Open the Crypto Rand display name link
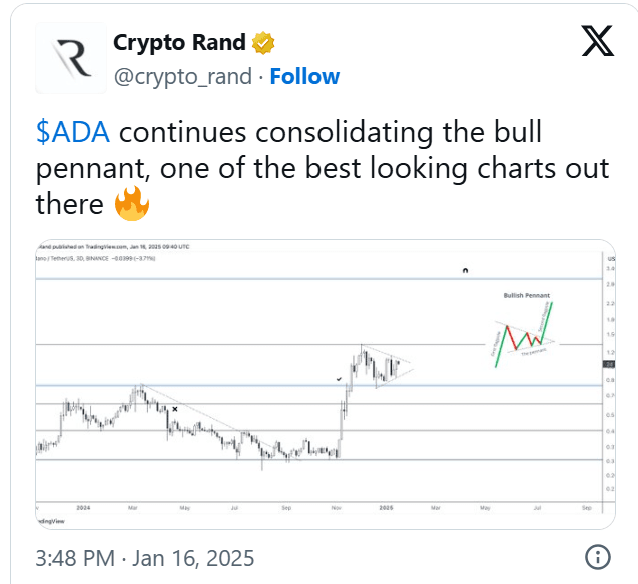This screenshot has height=584, width=638. coord(181,43)
